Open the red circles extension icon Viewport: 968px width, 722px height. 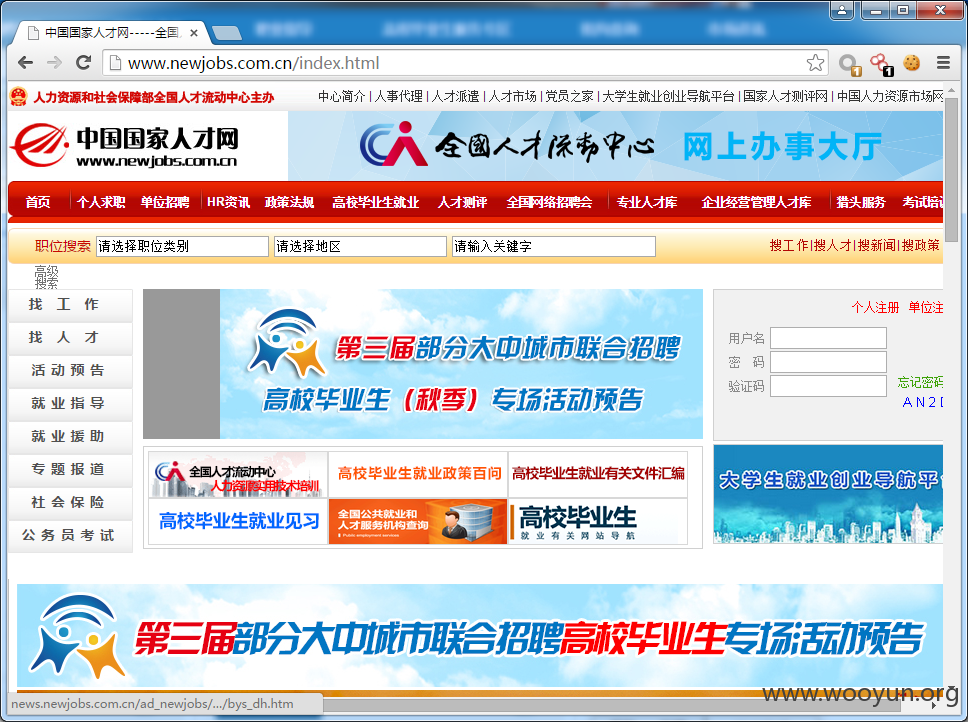tap(881, 64)
